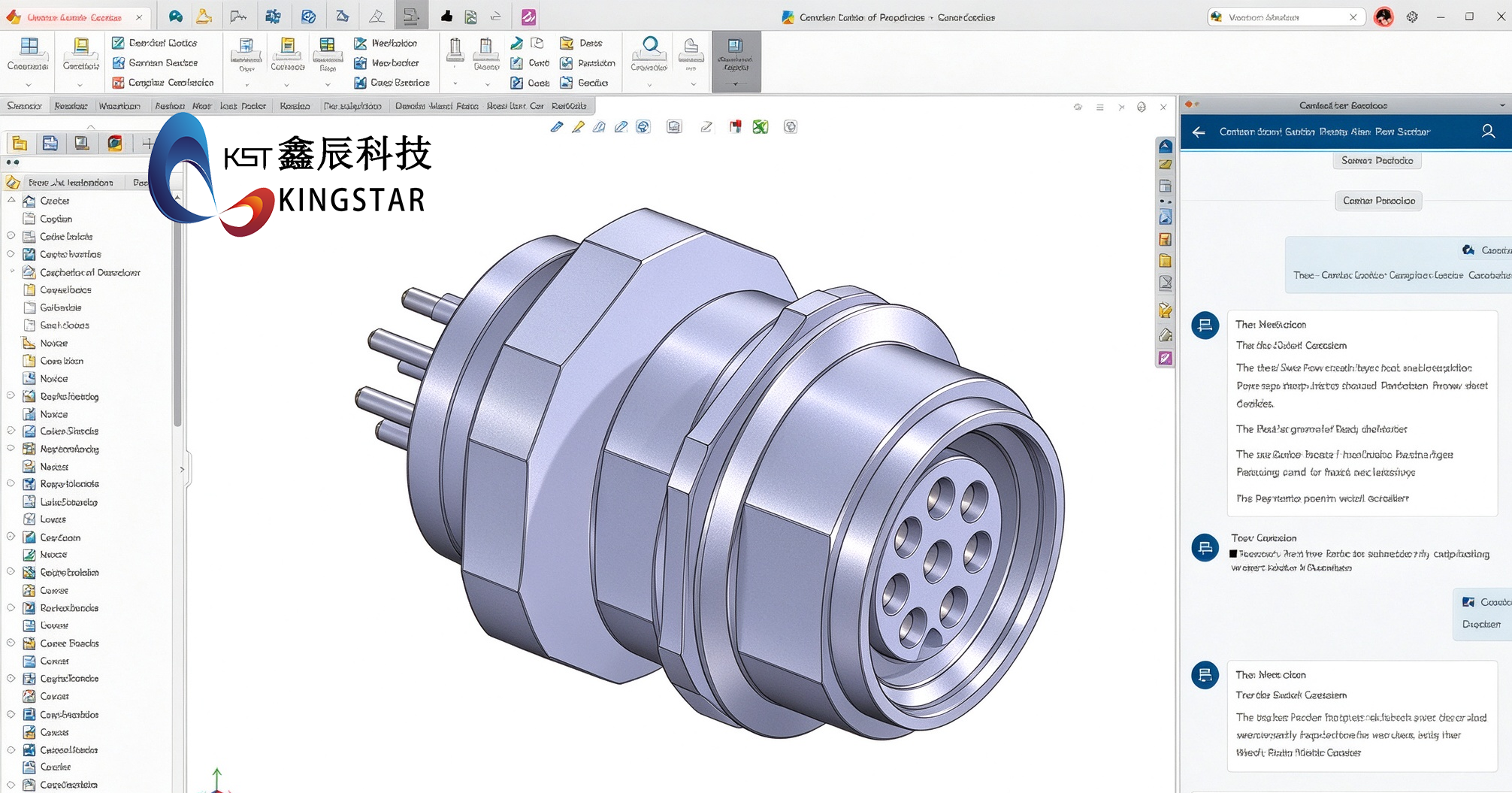Click the blue pencil icon above the model
1512x793 pixels.
(x=557, y=127)
